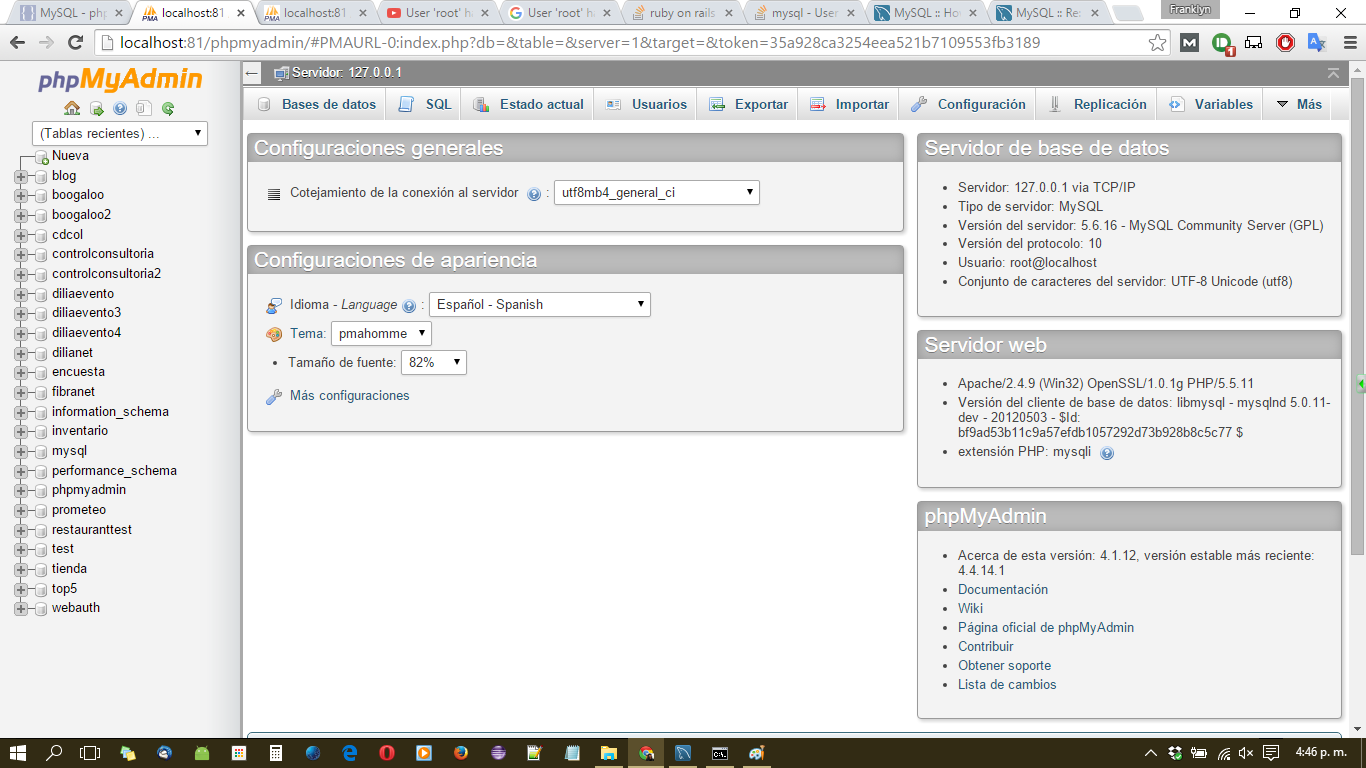Select the controlconsultoria database

tap(103, 254)
